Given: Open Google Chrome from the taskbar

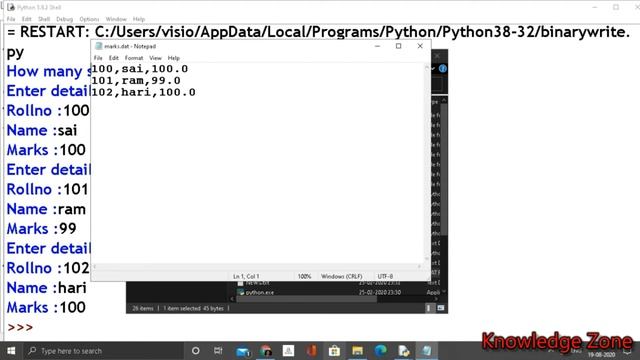Looking at the screenshot, I should (x=266, y=351).
